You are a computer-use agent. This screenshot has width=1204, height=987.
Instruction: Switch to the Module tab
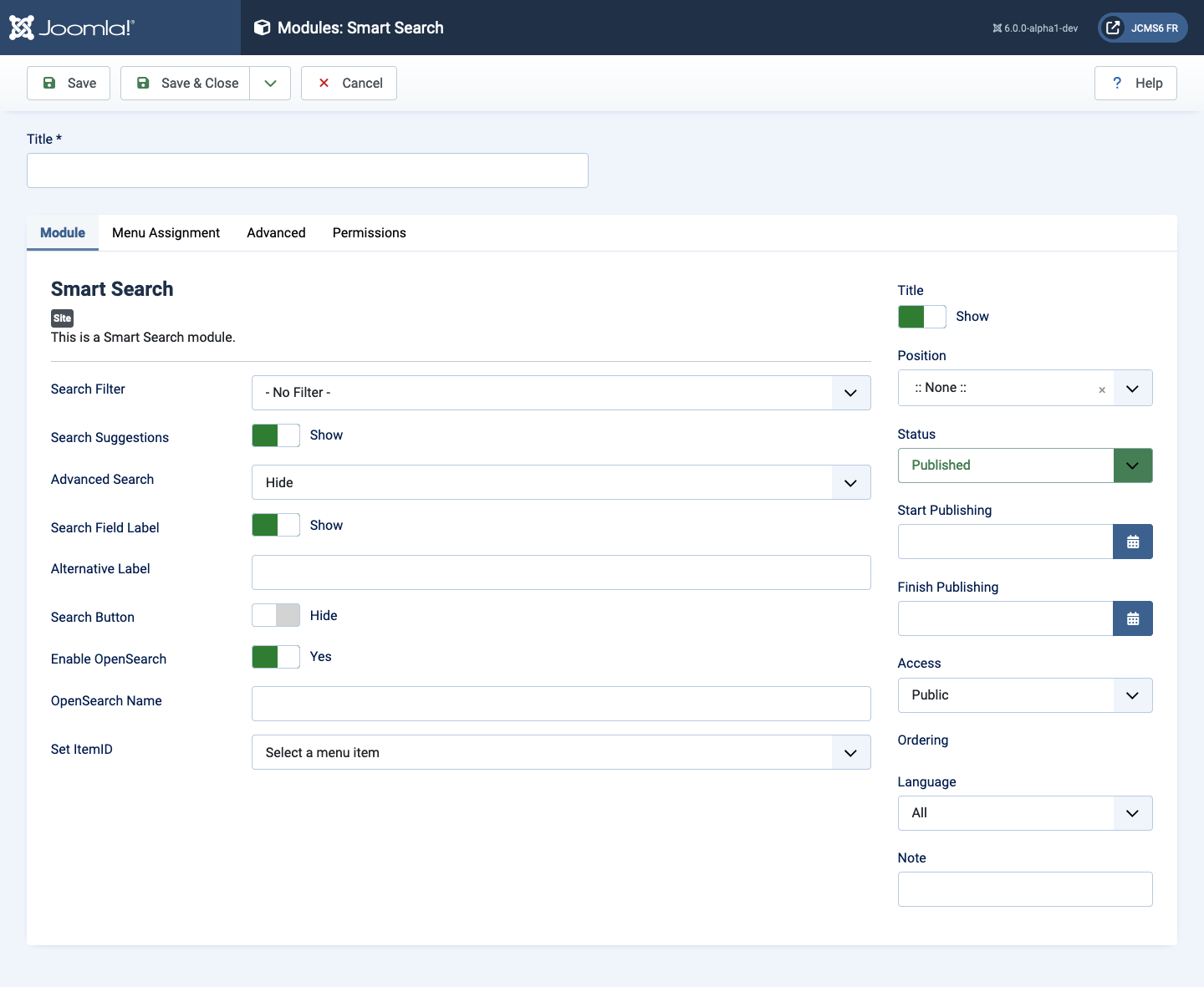[63, 232]
